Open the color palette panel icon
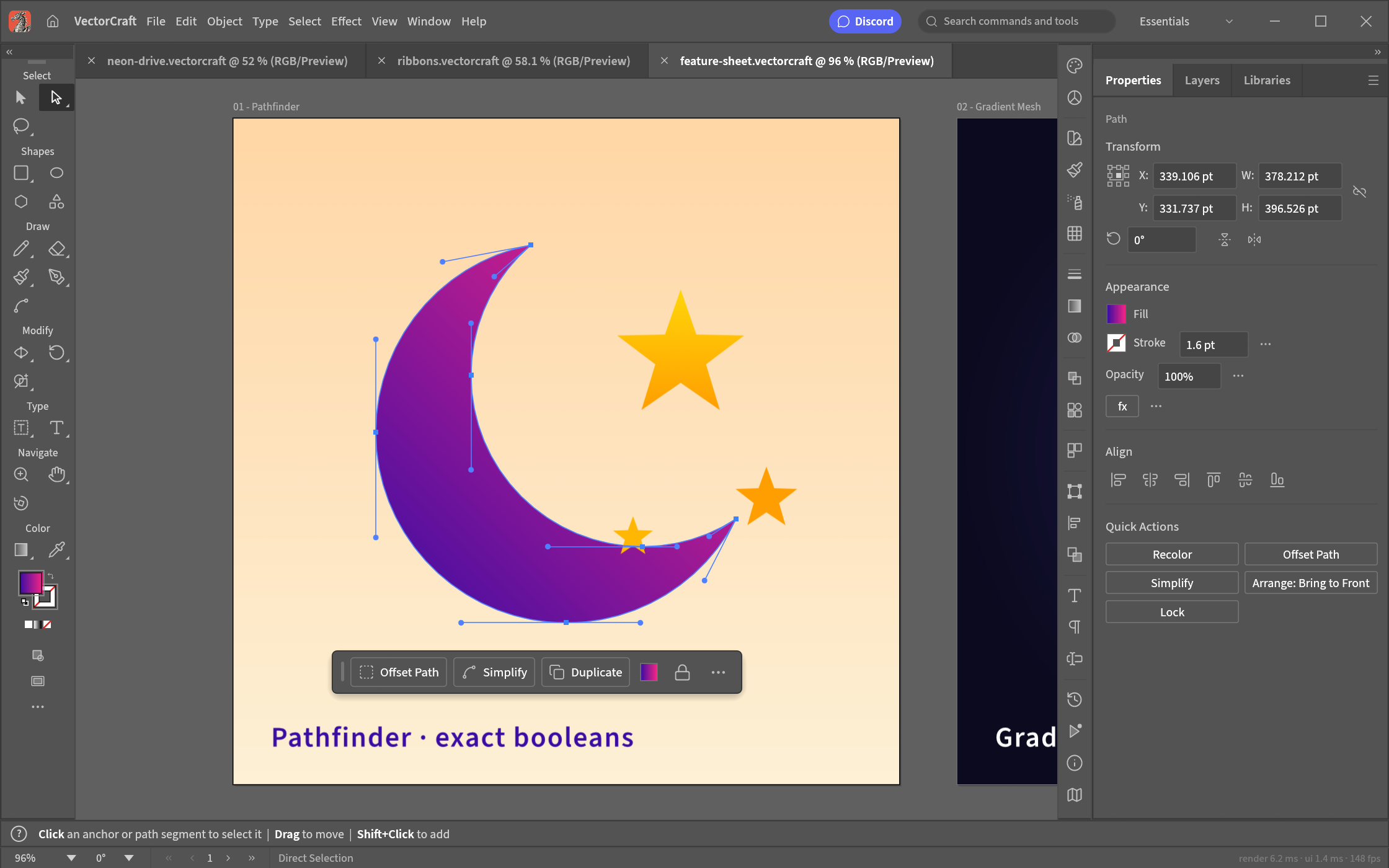The image size is (1389, 868). point(1075,66)
